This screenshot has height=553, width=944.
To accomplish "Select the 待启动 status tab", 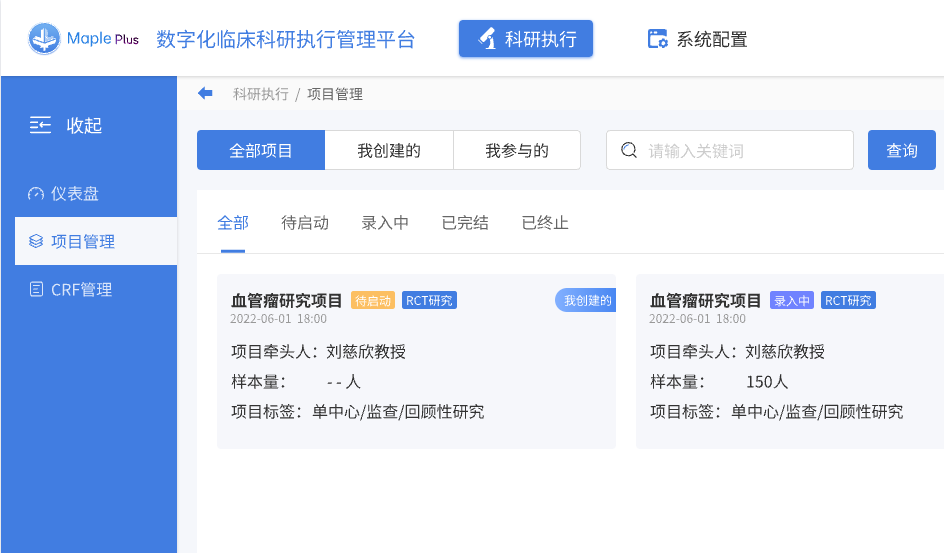I will tap(305, 223).
